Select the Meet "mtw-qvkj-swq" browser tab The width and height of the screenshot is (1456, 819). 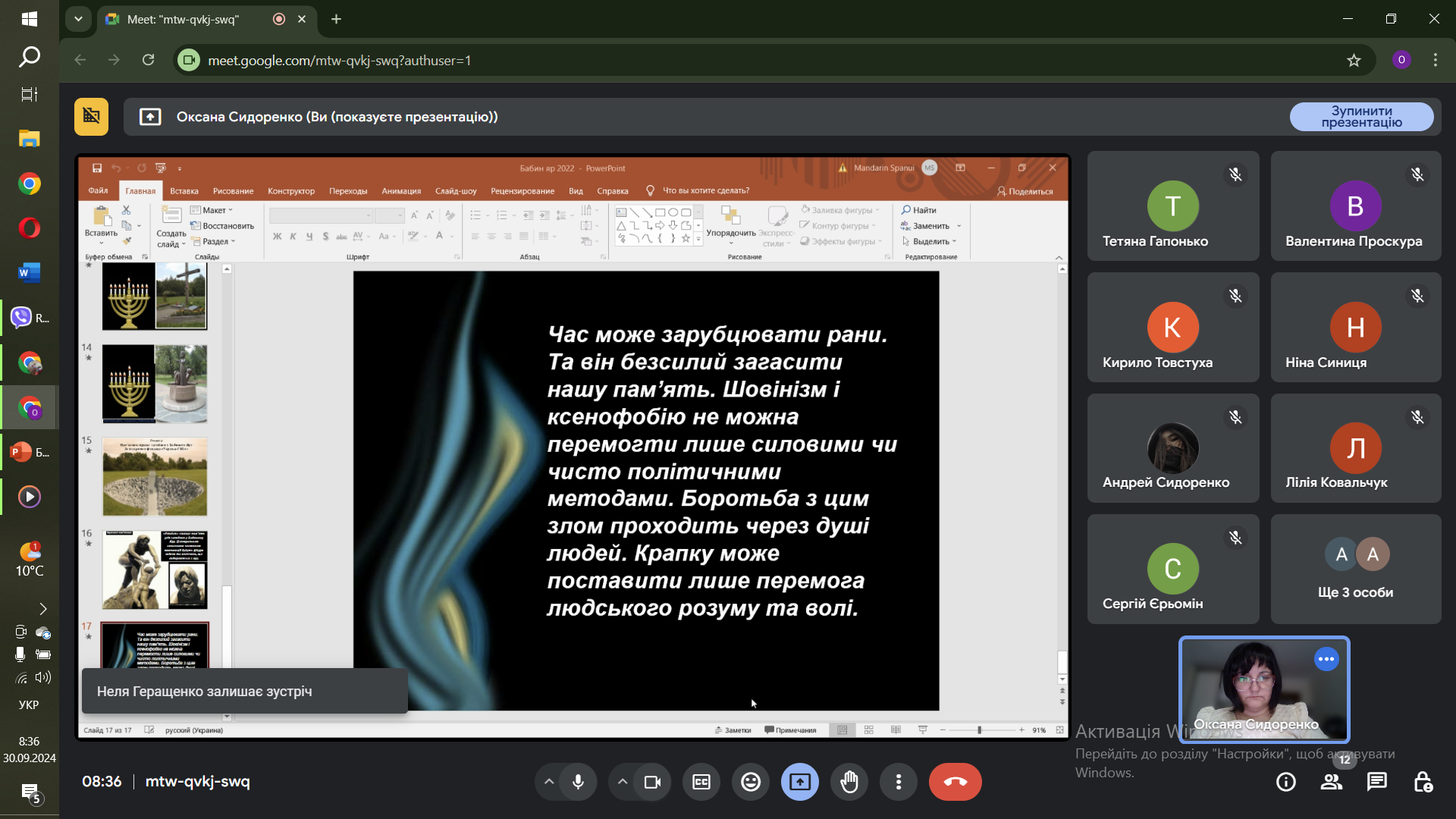coord(182,19)
